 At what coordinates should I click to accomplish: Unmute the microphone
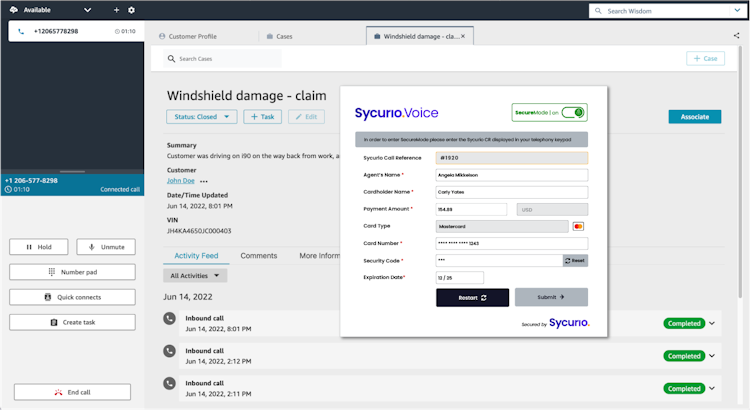click(105, 246)
